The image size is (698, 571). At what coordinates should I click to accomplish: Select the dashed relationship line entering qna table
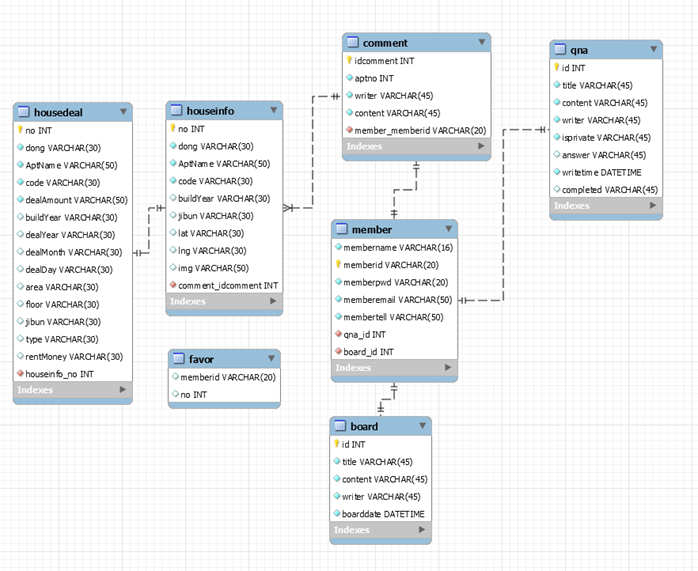[503, 215]
